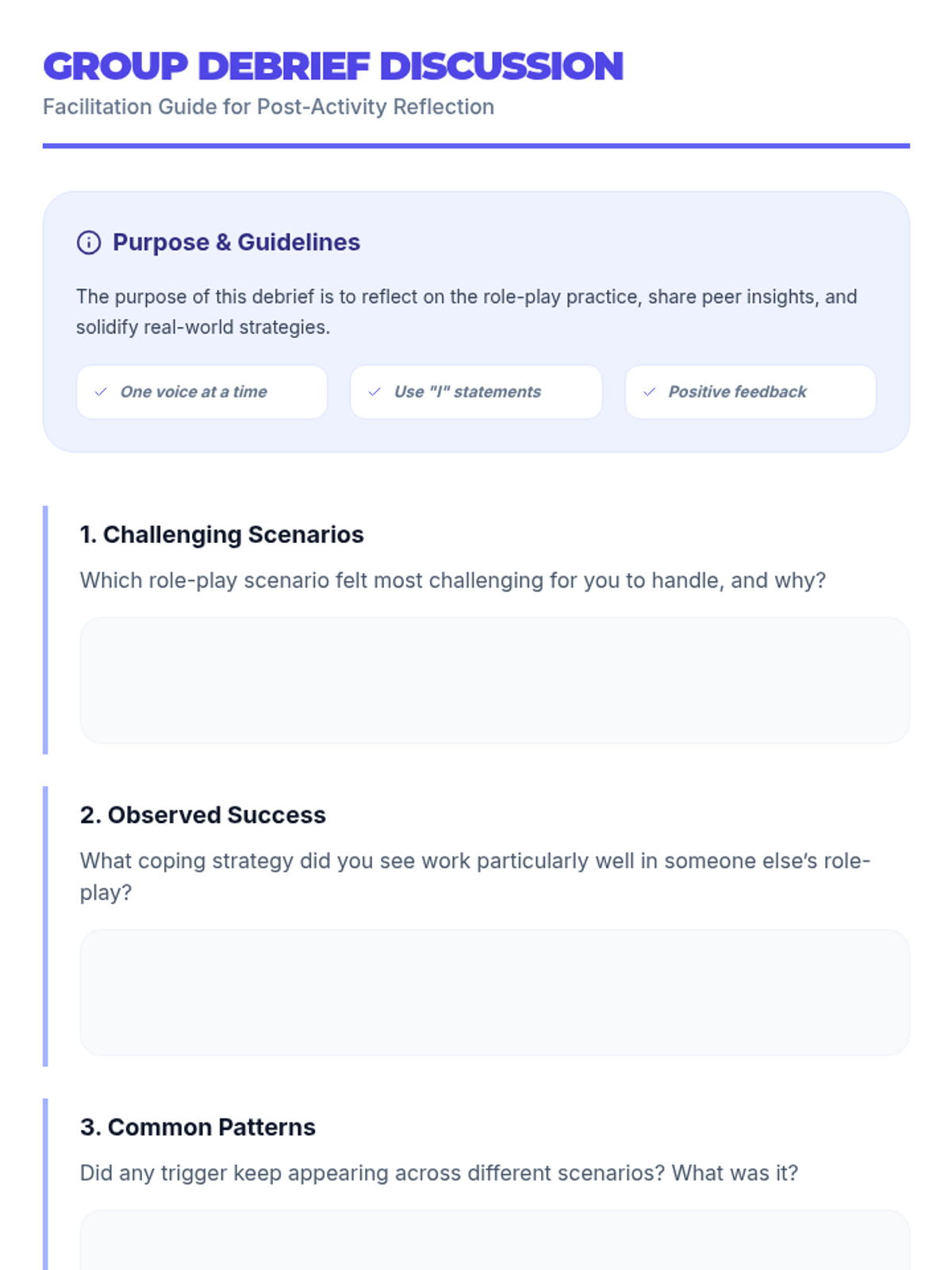Focus the Common Patterns answer box
The height and width of the screenshot is (1270, 952).
[494, 1242]
